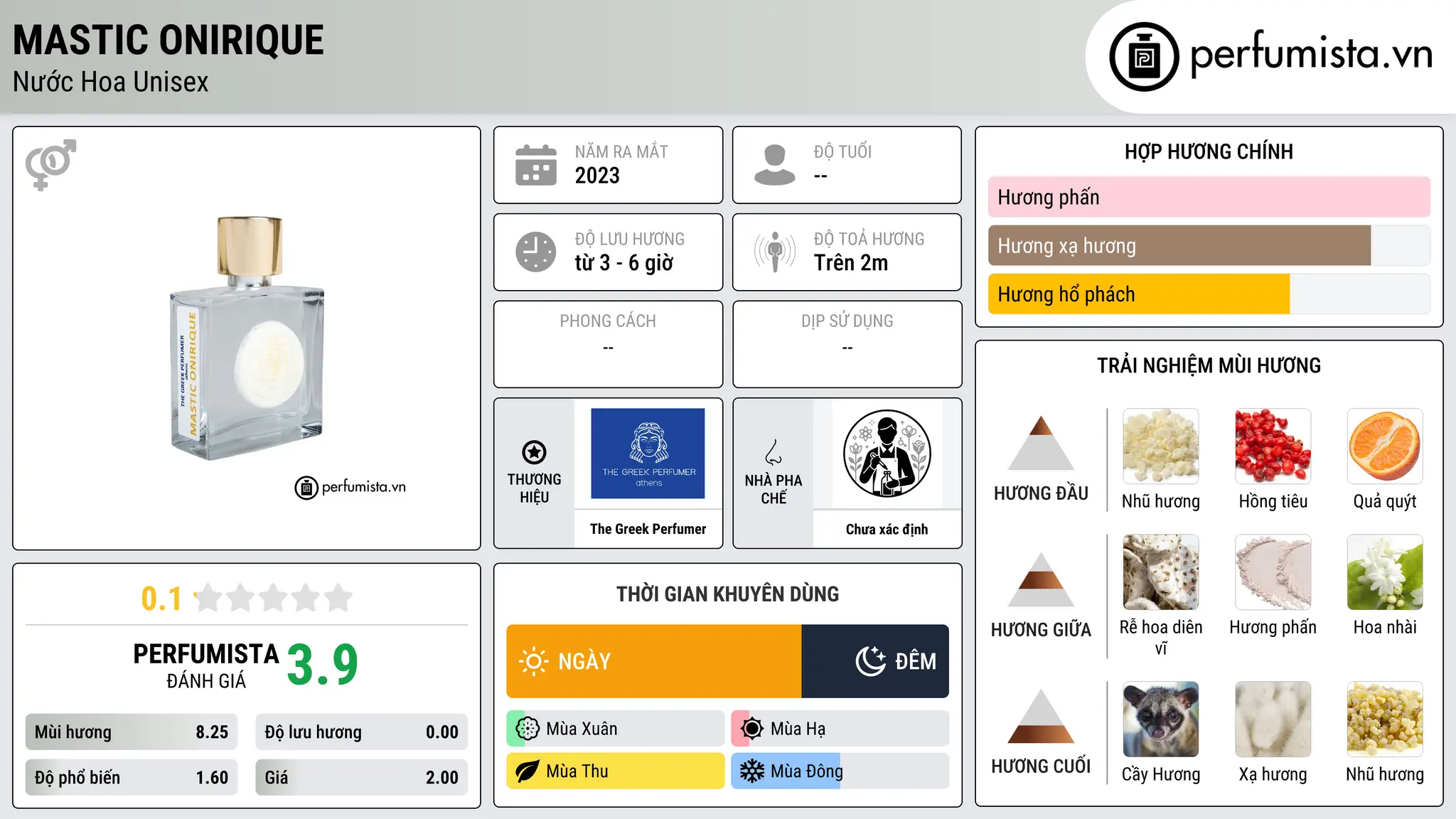Image resolution: width=1456 pixels, height=819 pixels.
Task: Click the pink Hương phấn accord bar
Action: 1209,197
